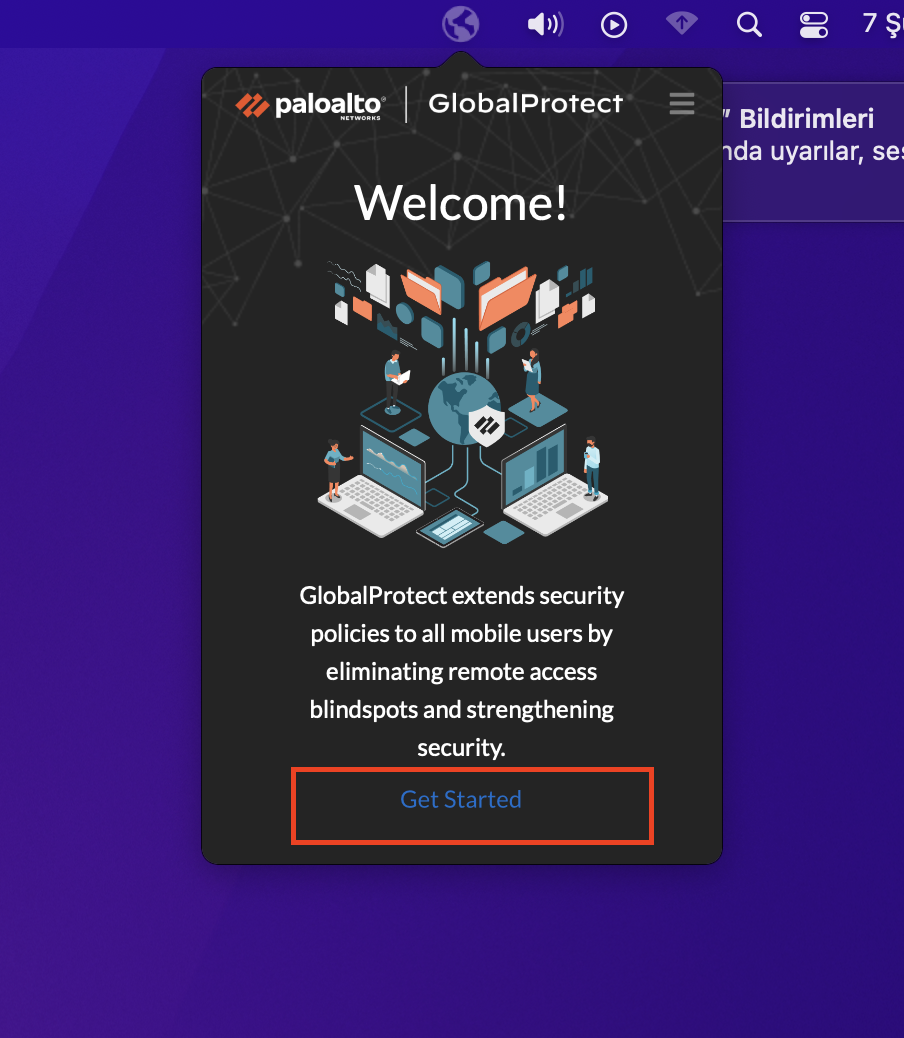Open Spotlight search magnifier icon
Viewport: 904px width, 1038px height.
[749, 24]
